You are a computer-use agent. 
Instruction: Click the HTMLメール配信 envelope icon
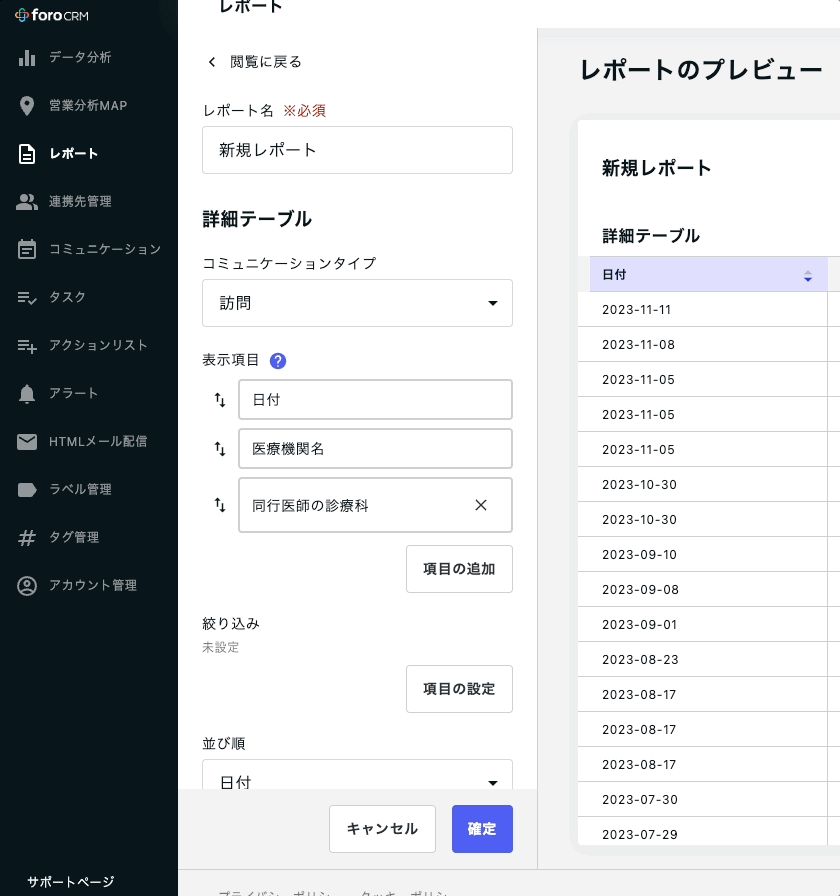(x=27, y=442)
